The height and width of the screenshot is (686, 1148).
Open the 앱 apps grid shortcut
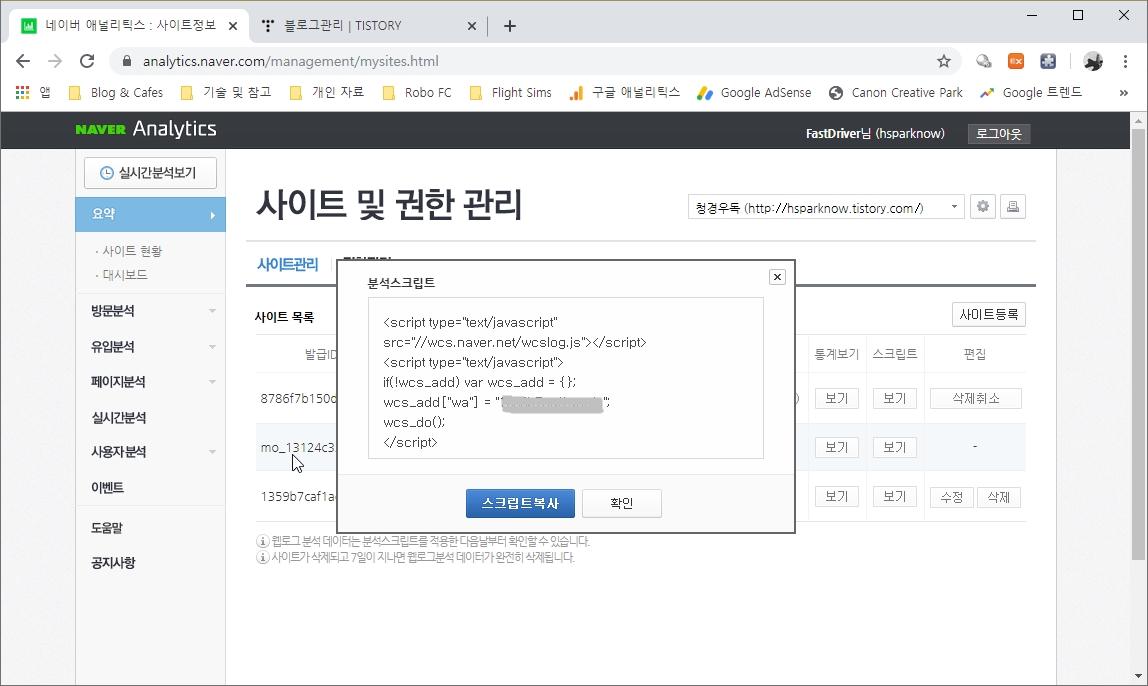33,92
